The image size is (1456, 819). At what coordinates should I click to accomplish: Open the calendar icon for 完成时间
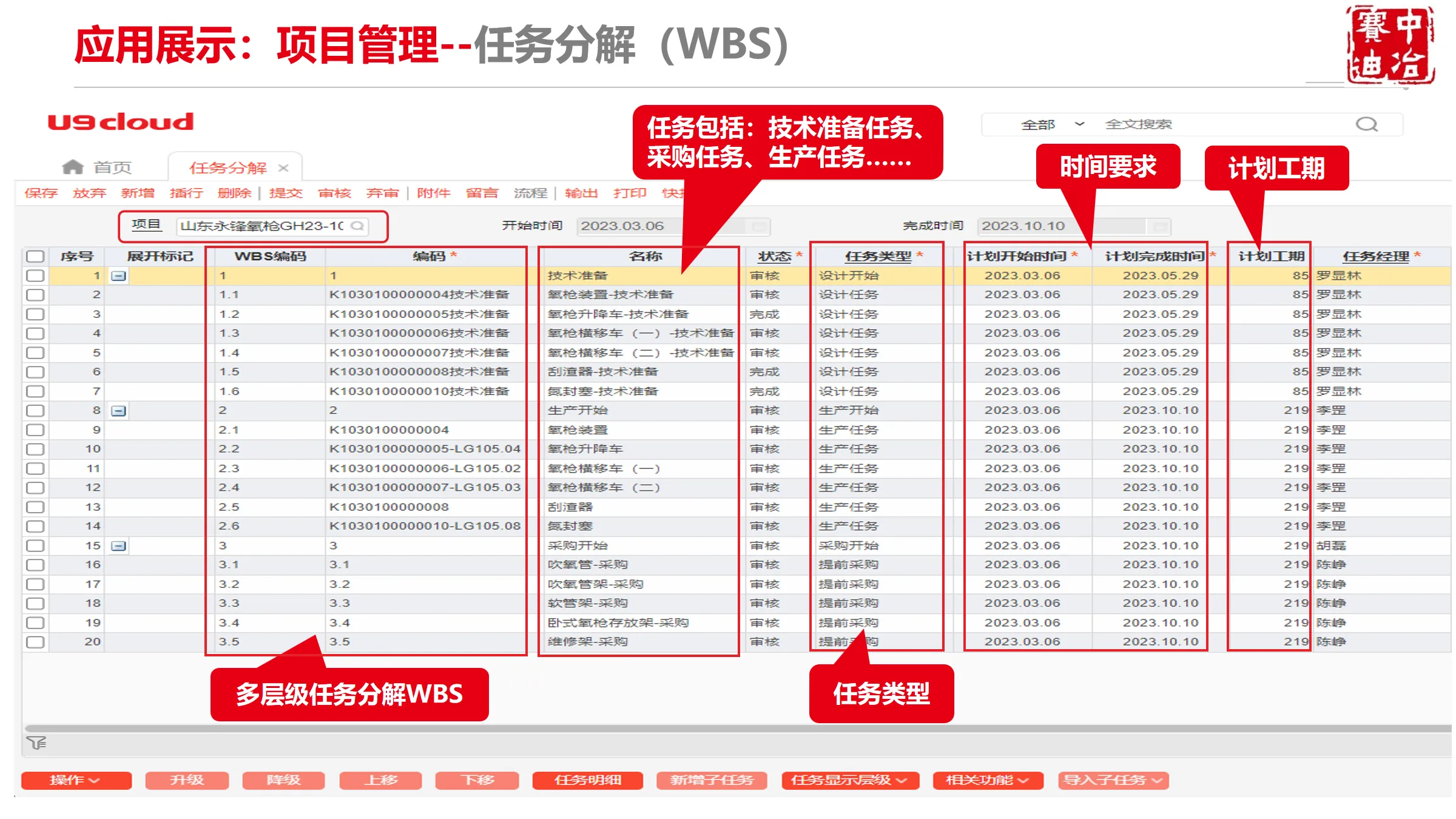click(x=1159, y=226)
